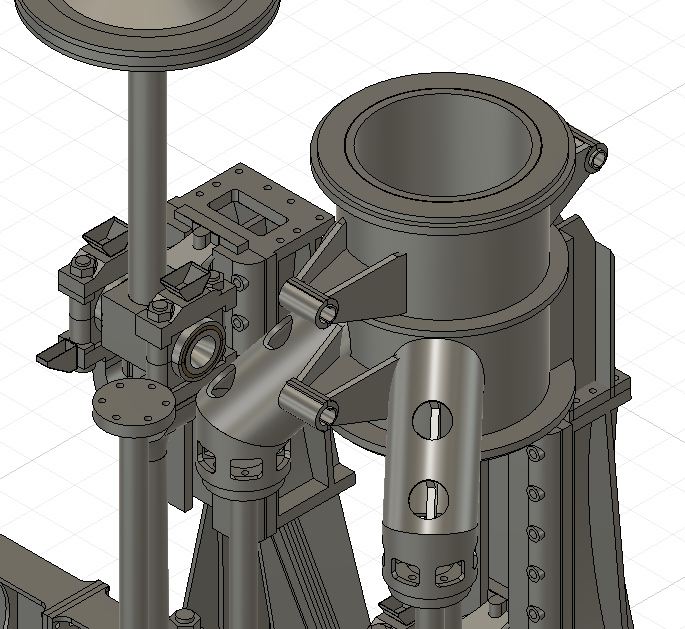685x629 pixels.
Task: Select the bearing ring inside the housing block
Action: click(202, 350)
